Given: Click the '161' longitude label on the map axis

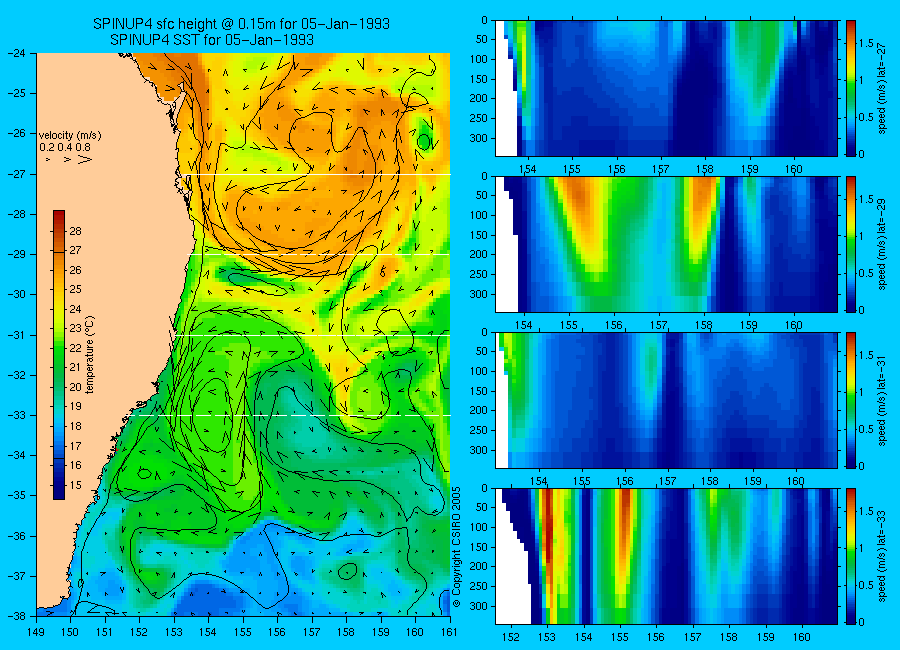Looking at the screenshot, I should (449, 632).
